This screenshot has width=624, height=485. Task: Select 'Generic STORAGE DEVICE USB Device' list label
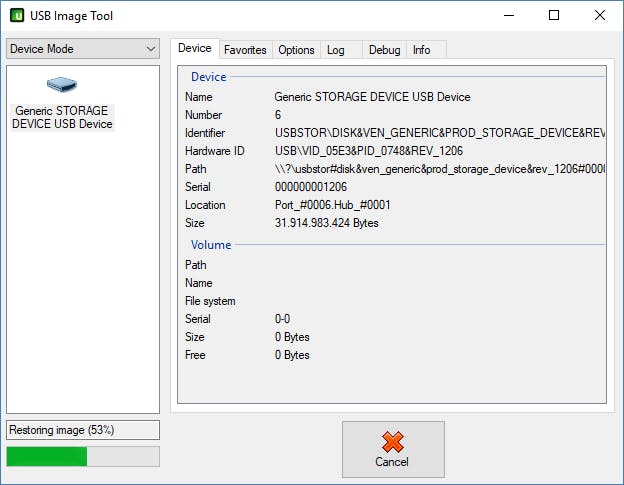[x=62, y=117]
